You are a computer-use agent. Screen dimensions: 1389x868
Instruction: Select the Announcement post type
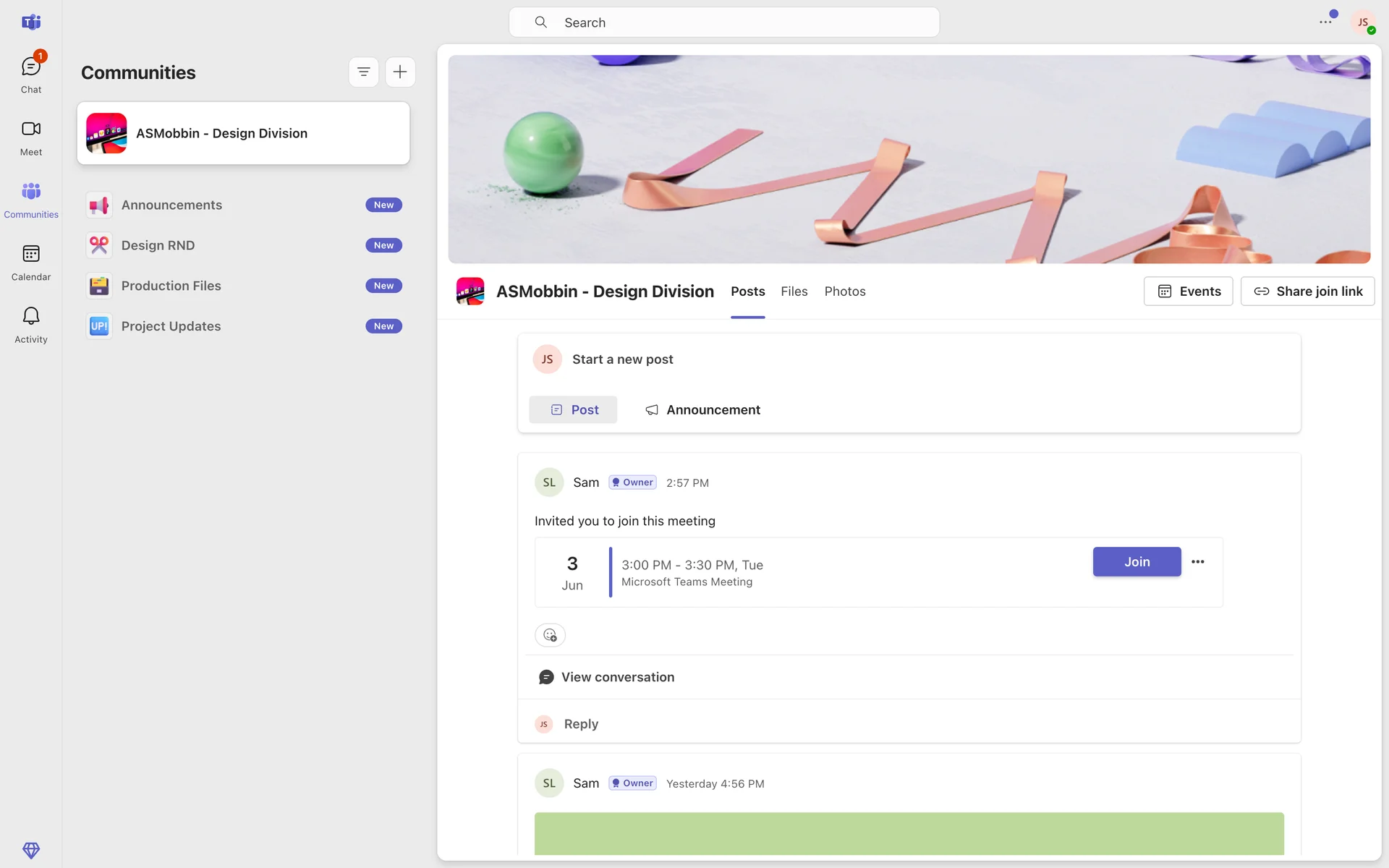[702, 410]
